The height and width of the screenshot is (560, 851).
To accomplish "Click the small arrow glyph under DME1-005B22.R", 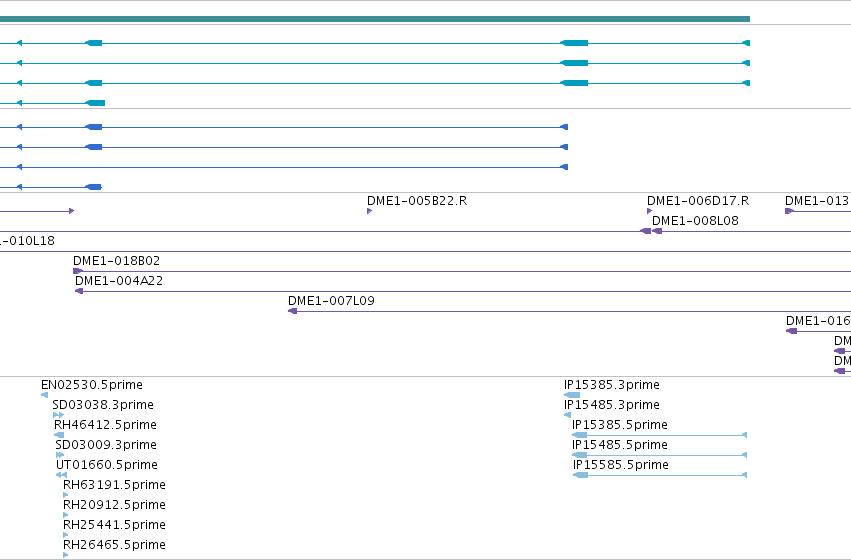I will pos(370,211).
